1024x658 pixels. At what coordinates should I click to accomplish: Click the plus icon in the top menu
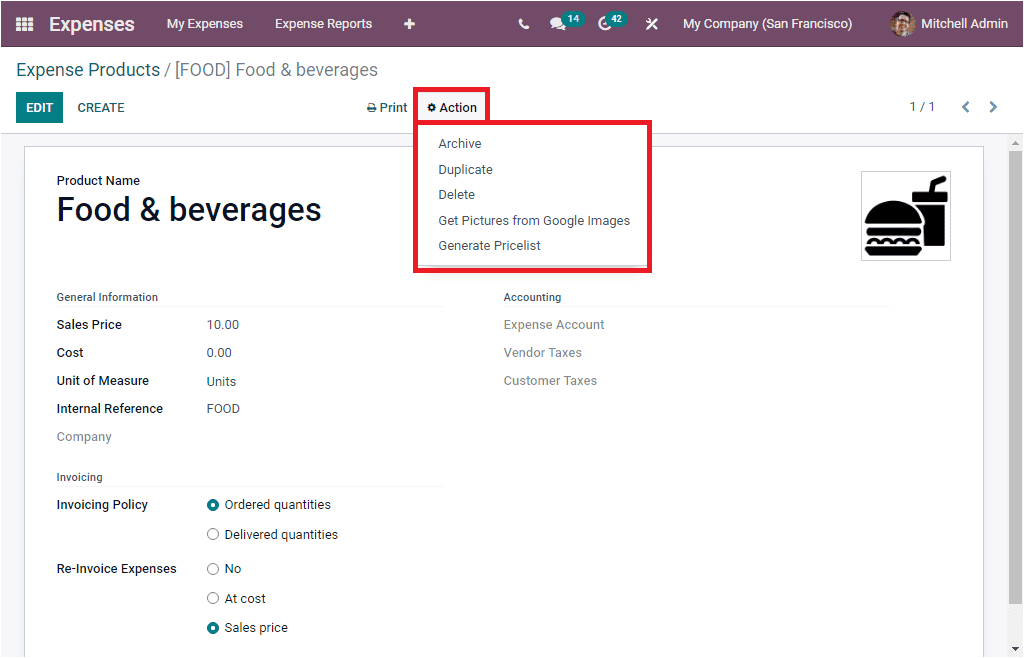(409, 23)
